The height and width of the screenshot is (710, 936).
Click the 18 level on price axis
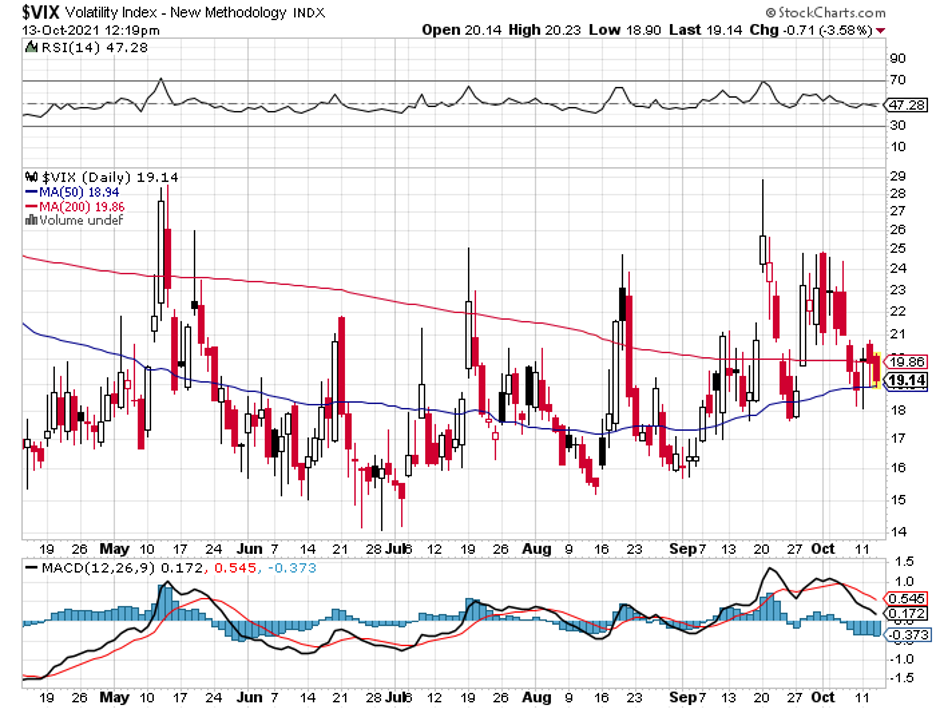(x=897, y=410)
